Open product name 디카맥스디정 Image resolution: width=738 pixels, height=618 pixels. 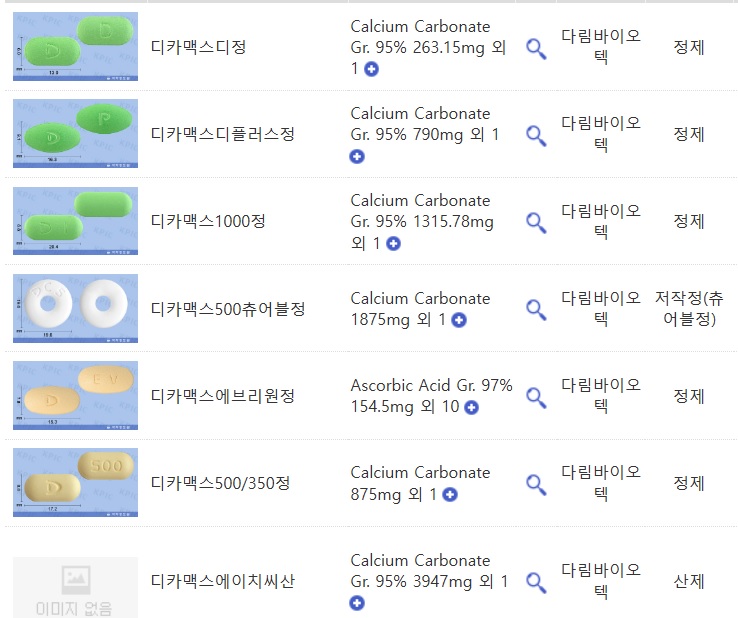pos(198,47)
